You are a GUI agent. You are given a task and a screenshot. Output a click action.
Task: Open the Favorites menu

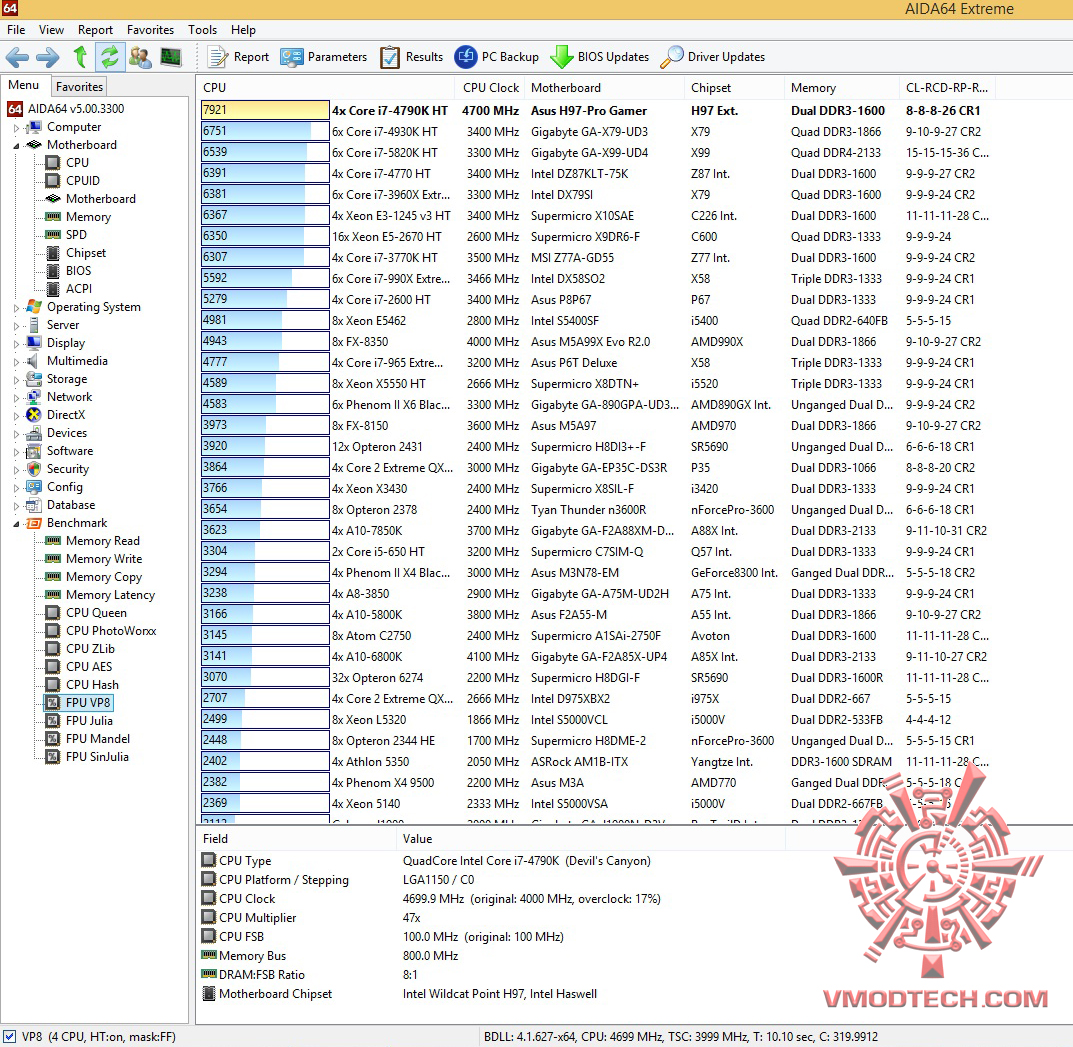[151, 30]
